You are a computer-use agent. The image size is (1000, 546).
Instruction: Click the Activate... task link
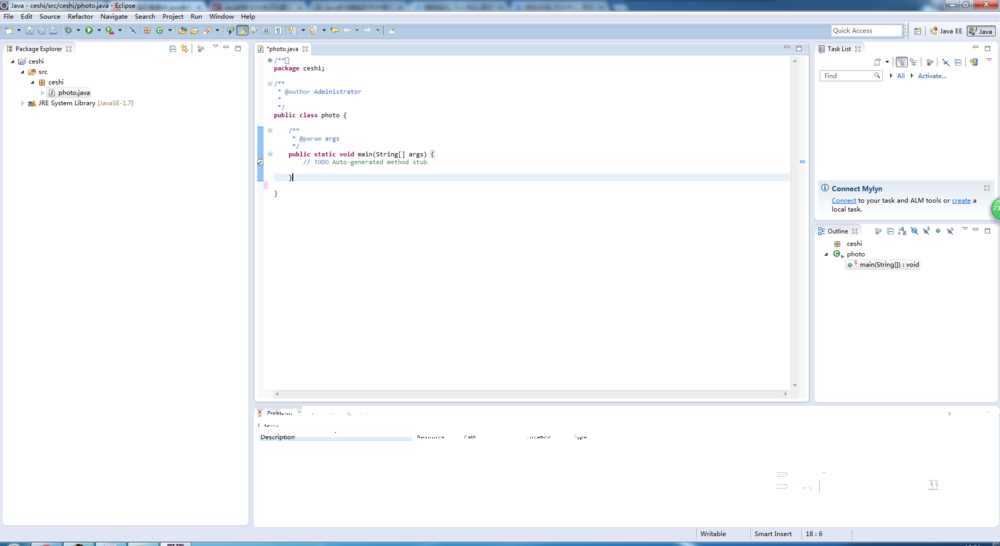point(932,76)
